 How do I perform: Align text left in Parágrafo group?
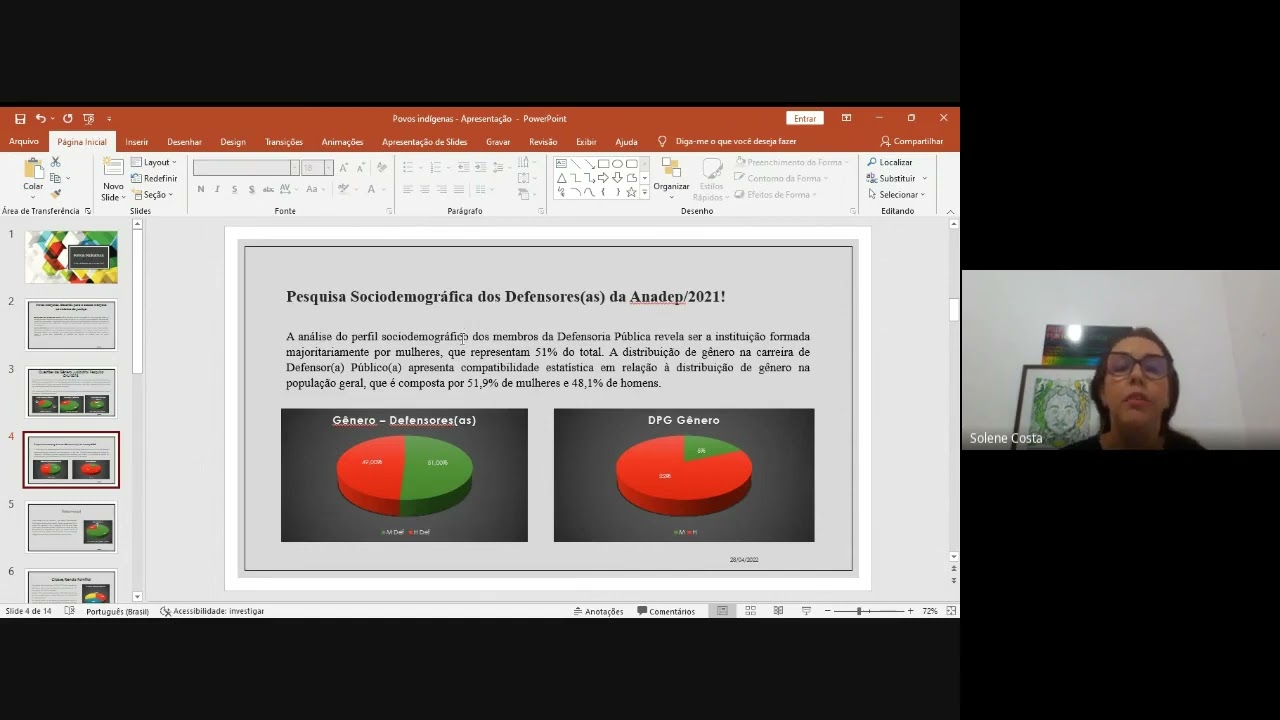[x=407, y=189]
